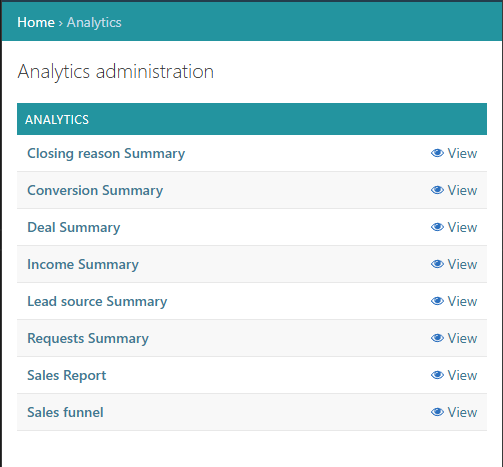
Task: Click the eye icon for Requests Summary
Action: pos(437,338)
